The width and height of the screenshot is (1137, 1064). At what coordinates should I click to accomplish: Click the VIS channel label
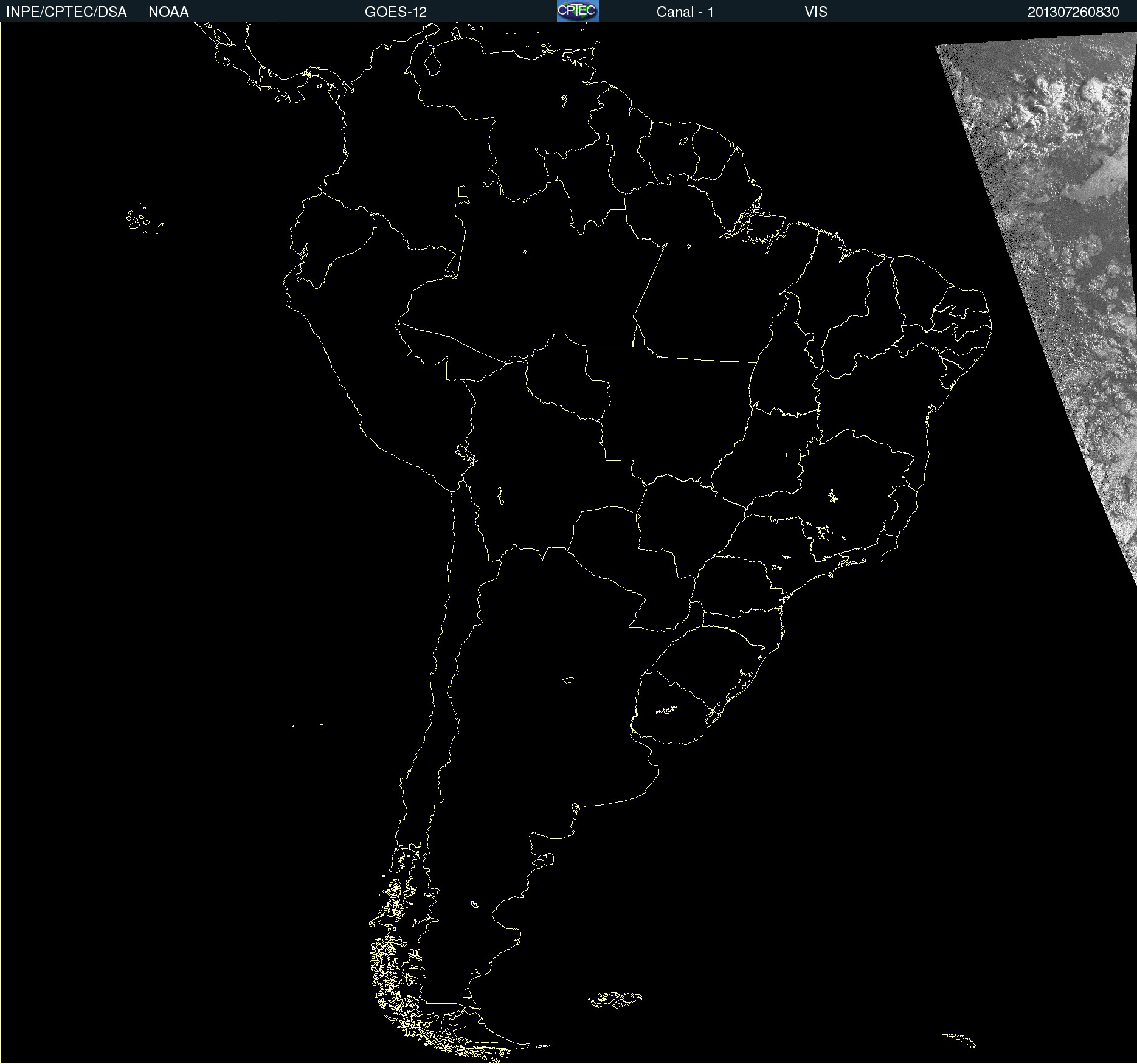[815, 12]
